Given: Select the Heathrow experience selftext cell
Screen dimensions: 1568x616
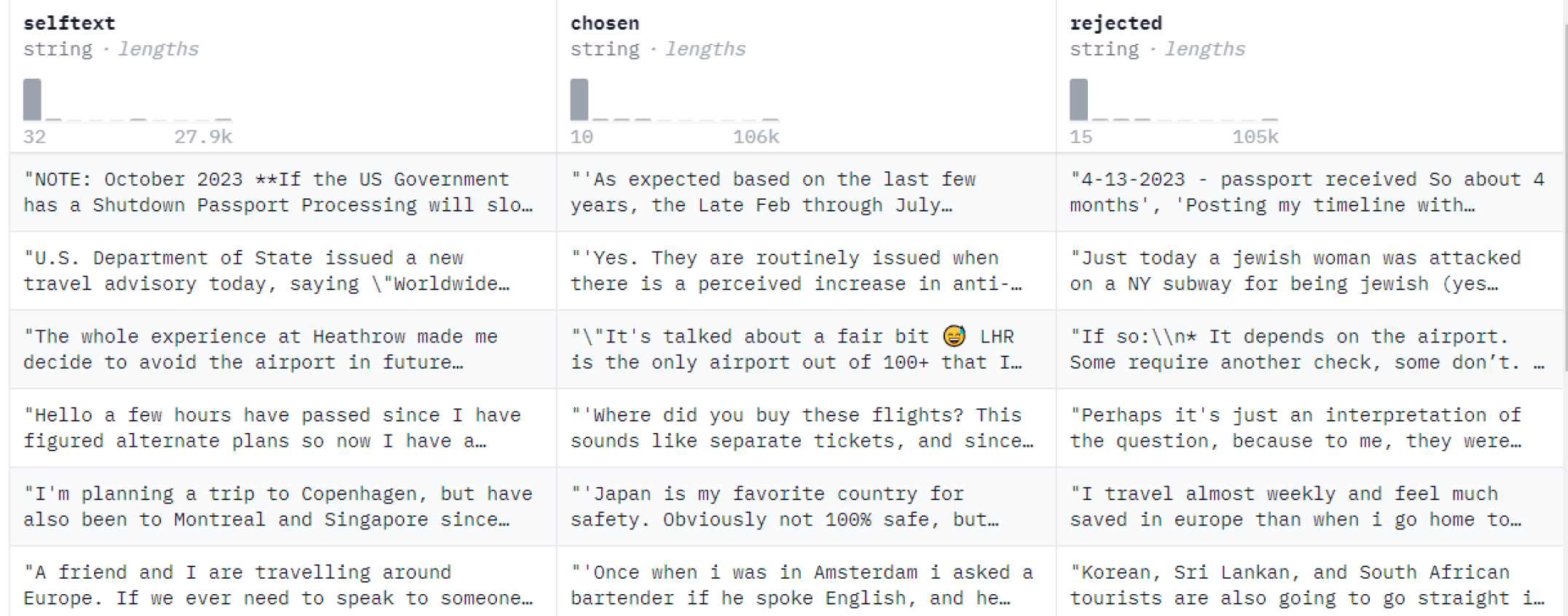Looking at the screenshot, I should (278, 350).
